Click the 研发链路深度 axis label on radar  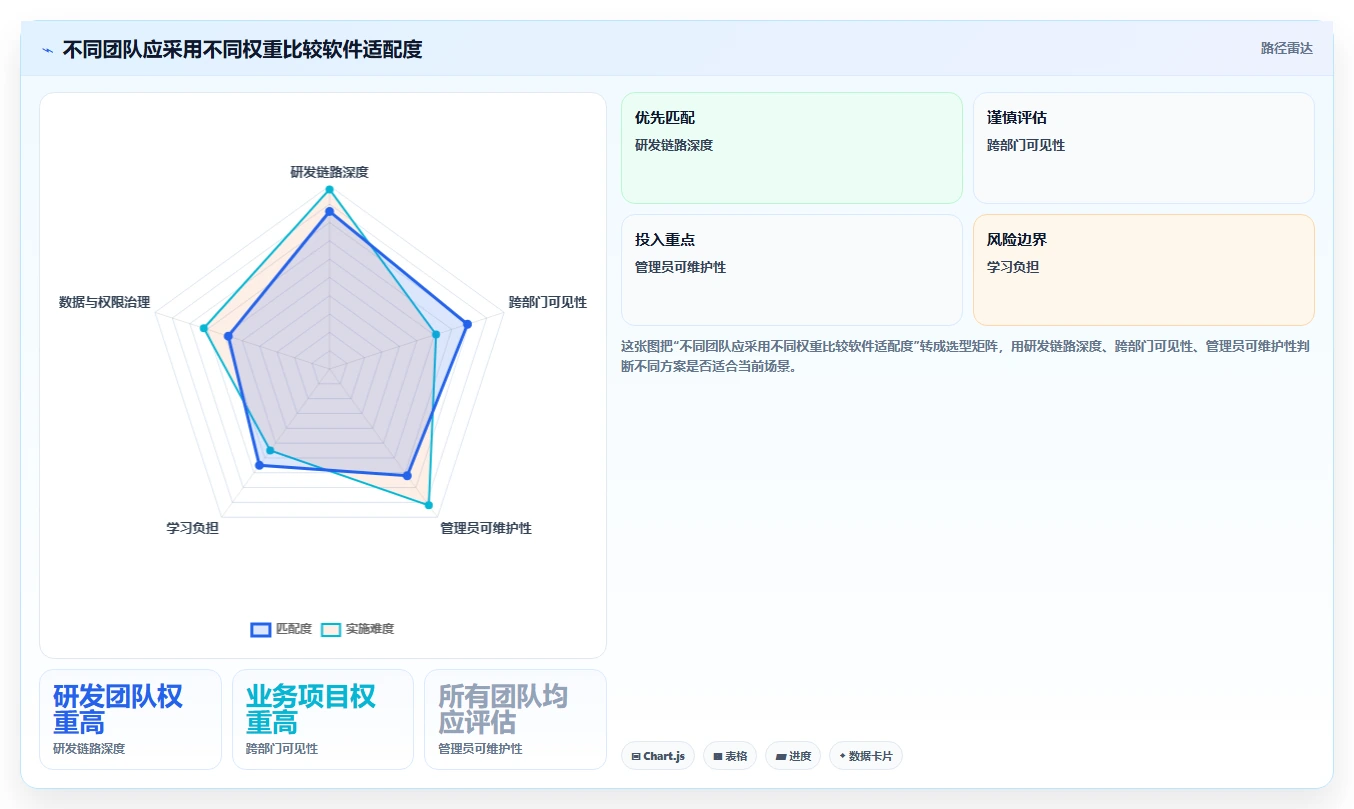pos(329,172)
